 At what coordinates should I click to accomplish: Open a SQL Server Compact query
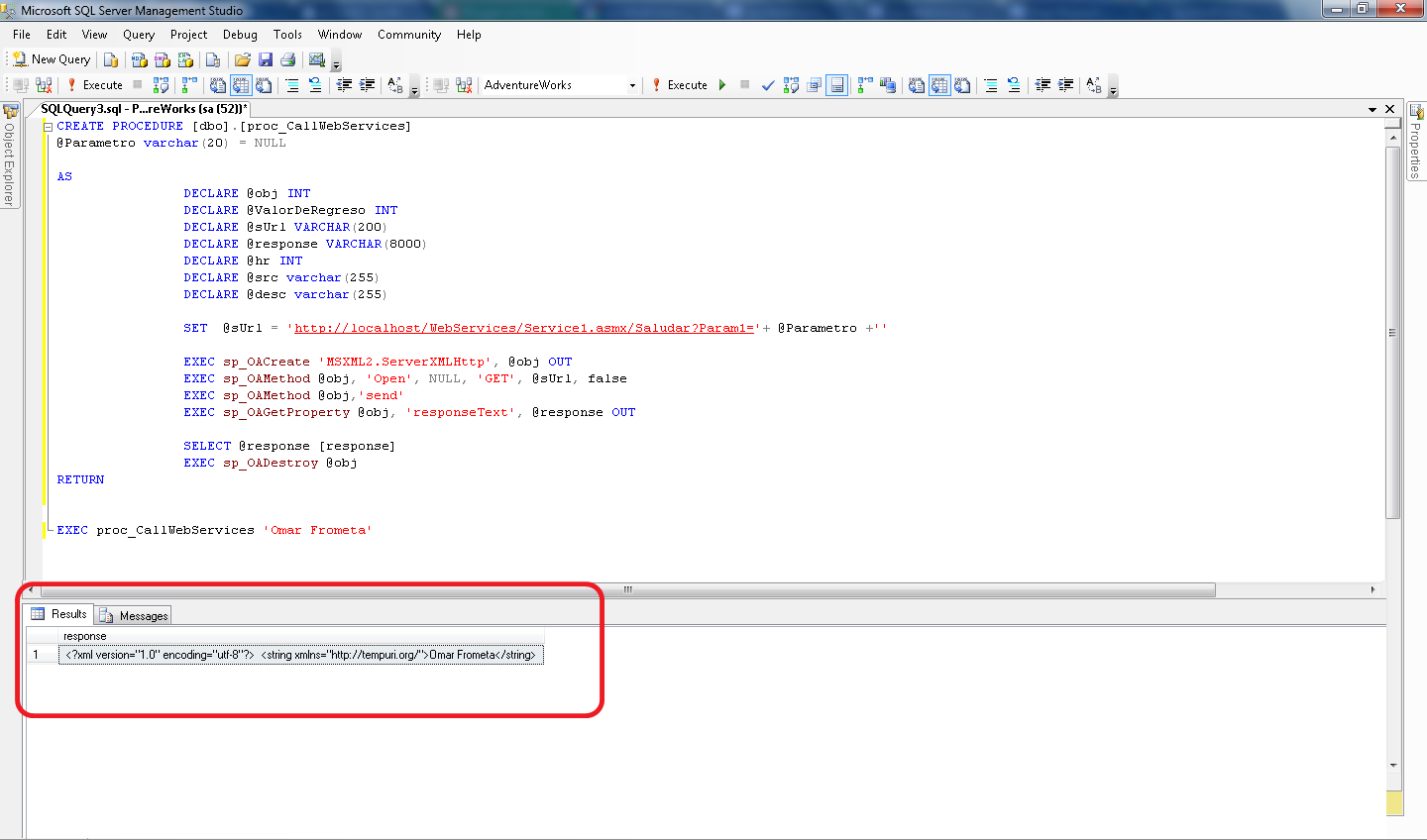coord(212,59)
